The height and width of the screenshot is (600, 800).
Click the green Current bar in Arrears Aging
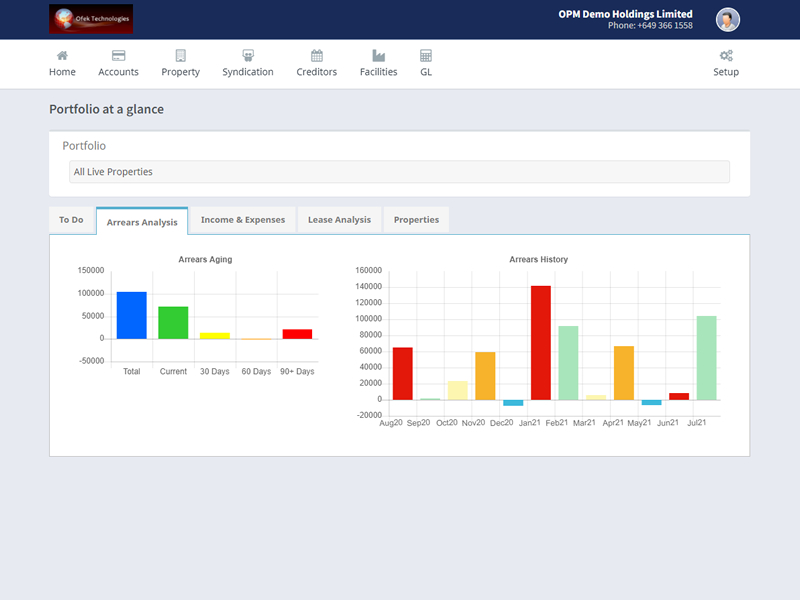(x=173, y=322)
